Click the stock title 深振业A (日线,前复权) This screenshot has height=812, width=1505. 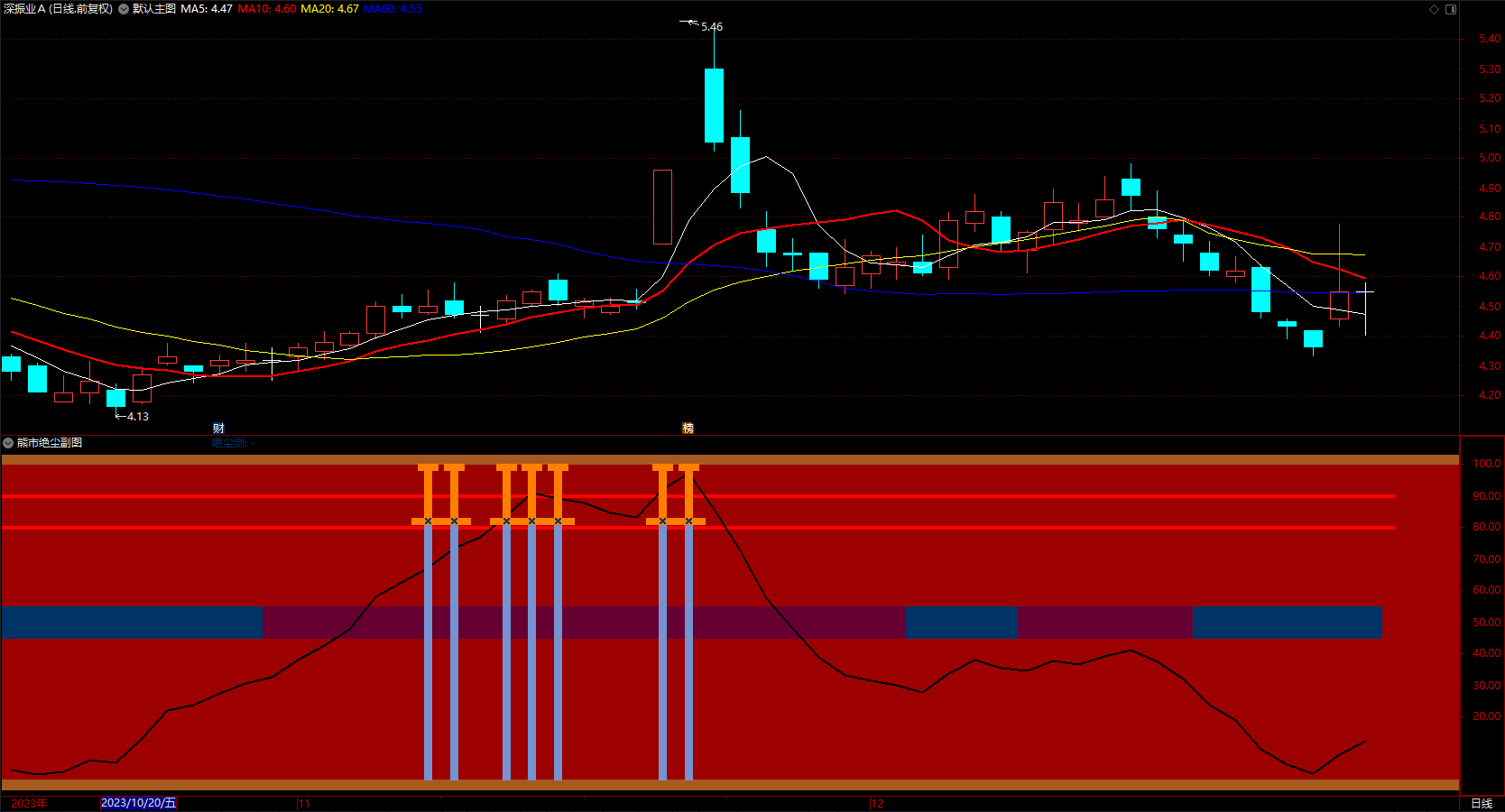pos(59,9)
